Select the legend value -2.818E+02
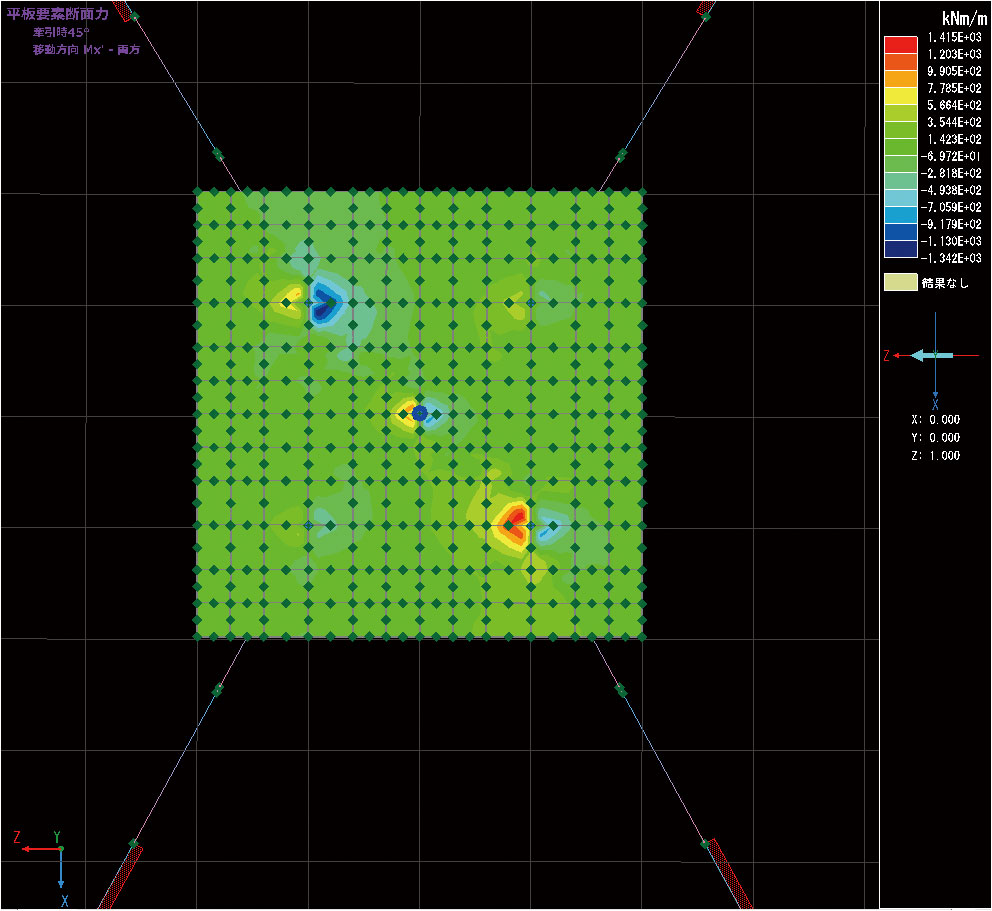992x911 pixels. pos(951,173)
